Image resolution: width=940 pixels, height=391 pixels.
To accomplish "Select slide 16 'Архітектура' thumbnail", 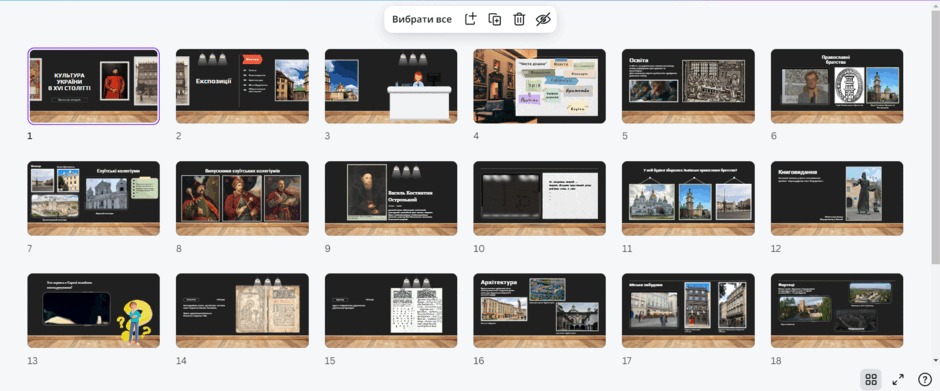I will [x=540, y=311].
